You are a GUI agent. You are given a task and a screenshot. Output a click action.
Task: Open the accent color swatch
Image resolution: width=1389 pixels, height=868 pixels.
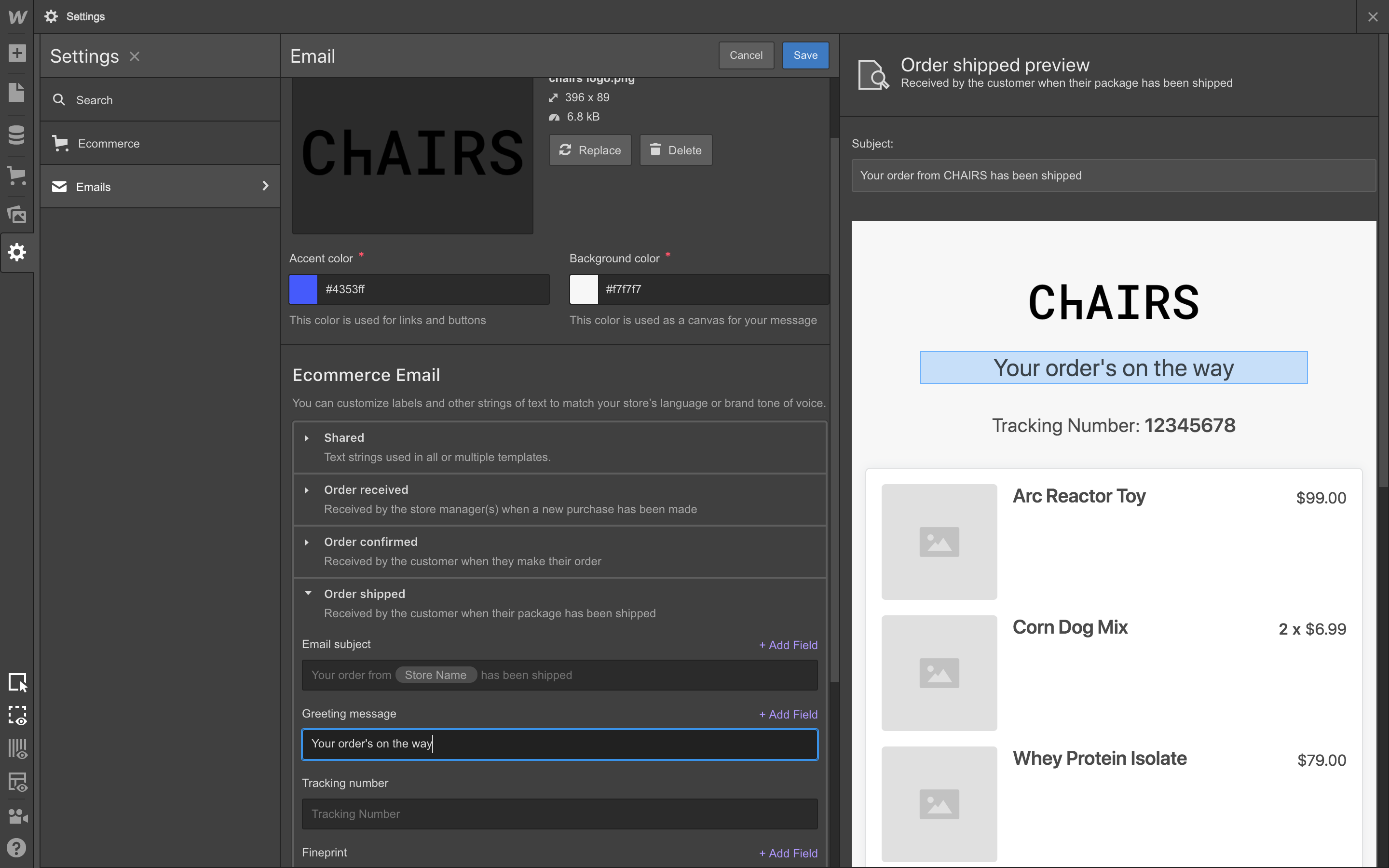303,289
